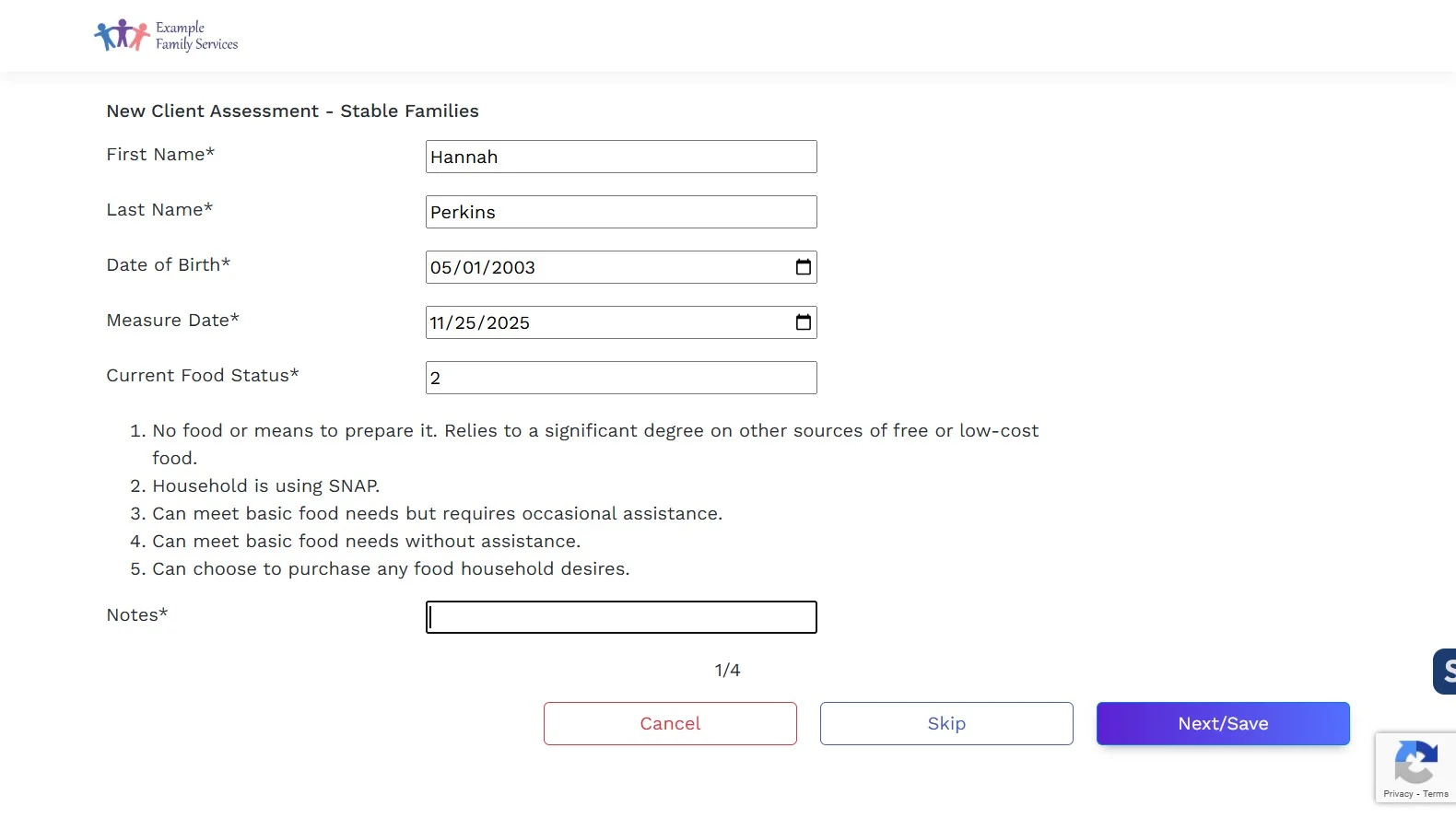Click the 1/4 page indicator
Screen dimensions: 1456x818
tap(727, 670)
